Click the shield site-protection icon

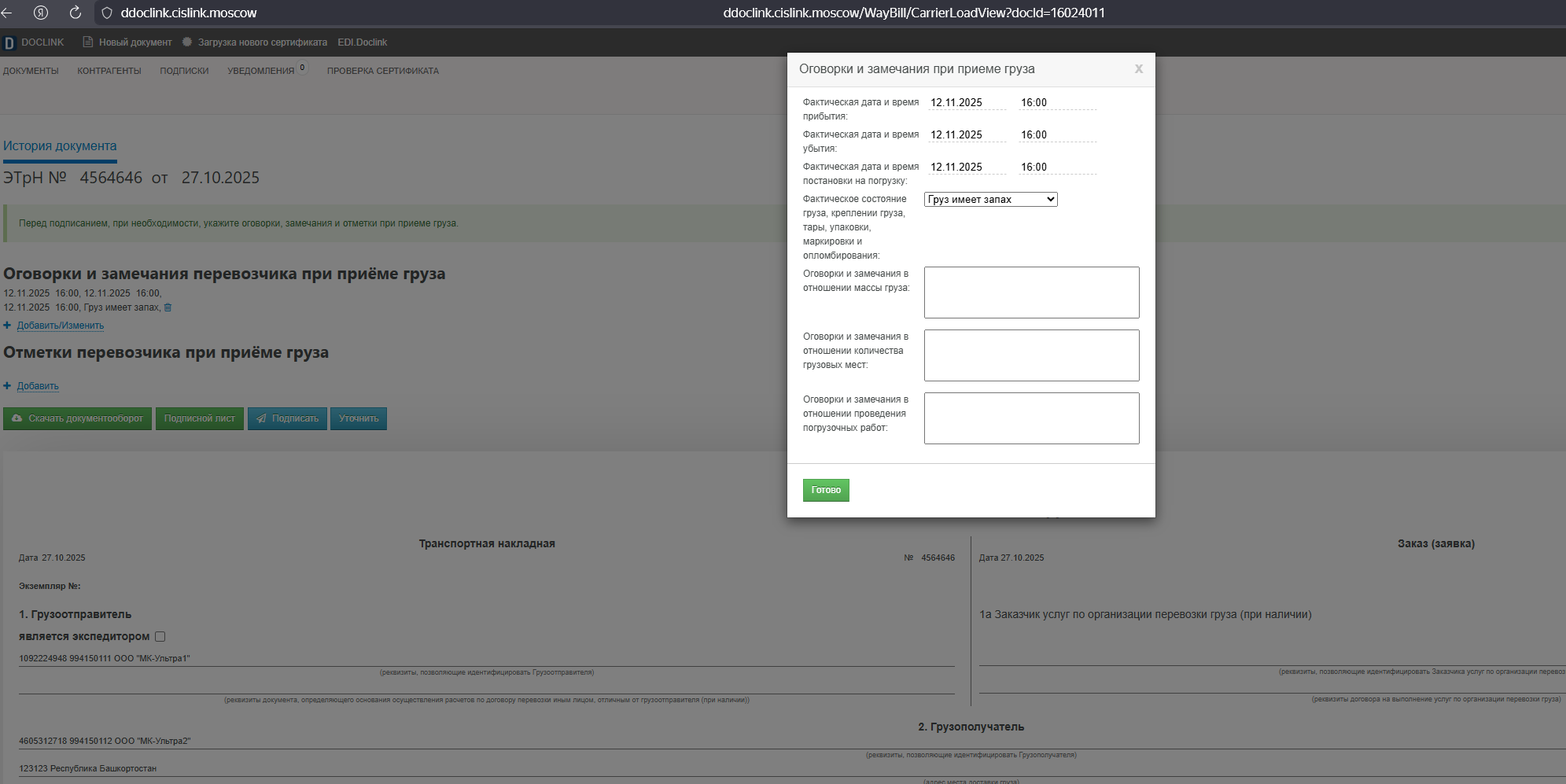click(x=107, y=13)
